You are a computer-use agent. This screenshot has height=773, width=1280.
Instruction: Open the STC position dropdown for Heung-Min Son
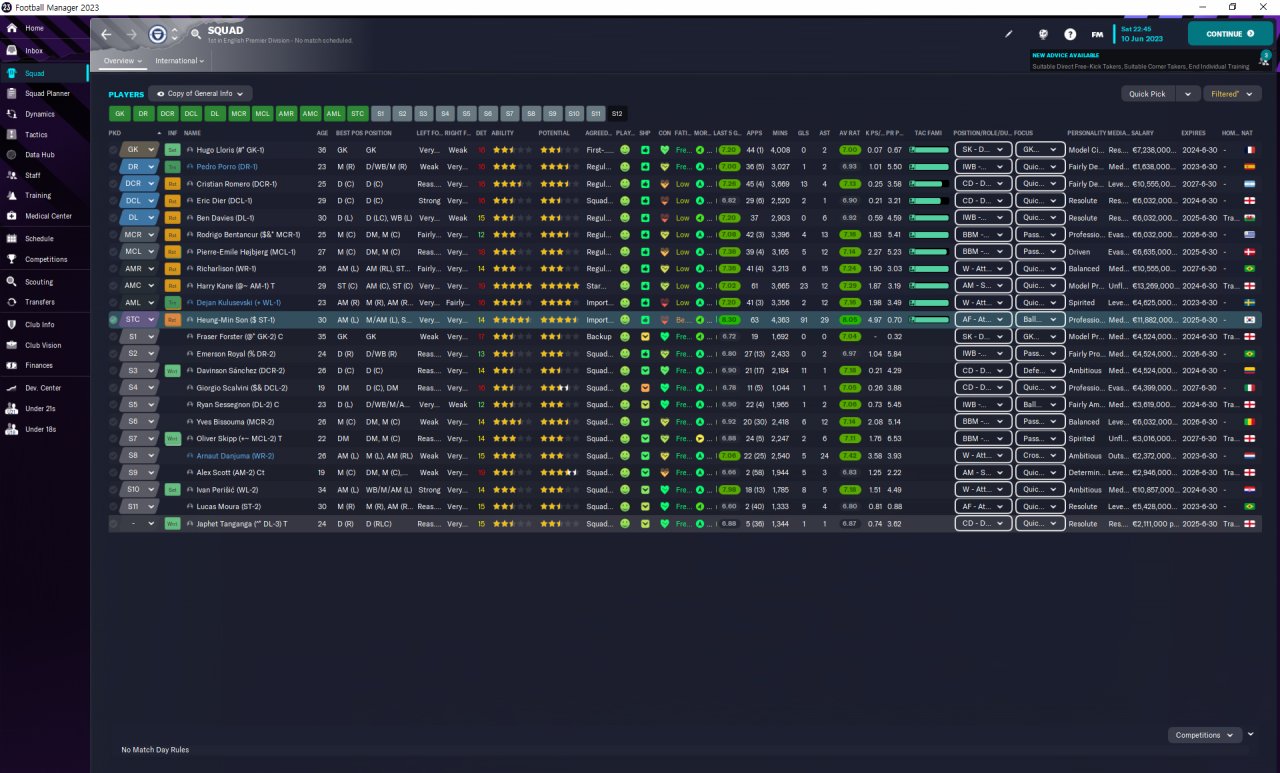click(x=139, y=320)
